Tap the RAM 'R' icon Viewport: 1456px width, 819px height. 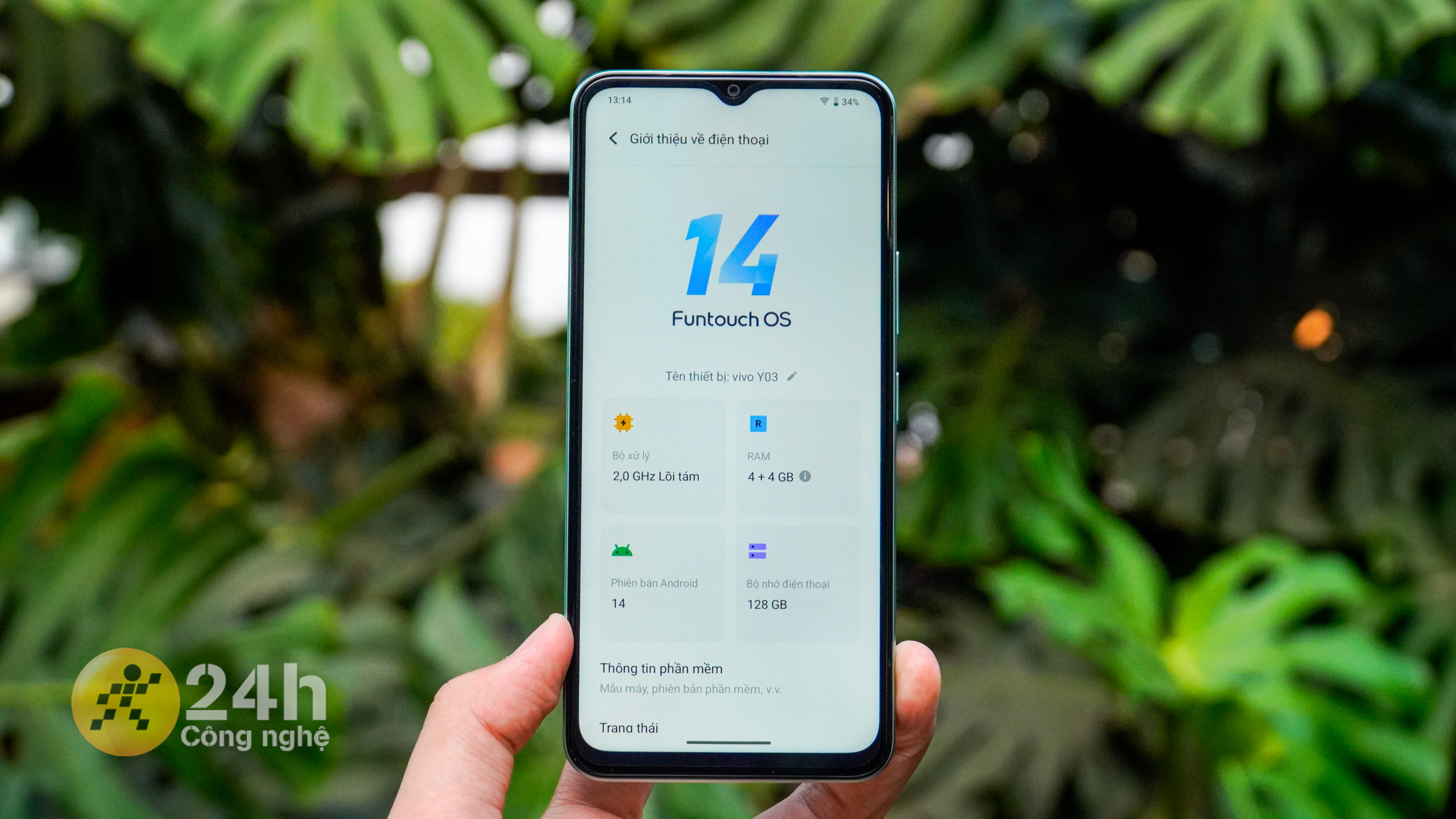point(758,423)
